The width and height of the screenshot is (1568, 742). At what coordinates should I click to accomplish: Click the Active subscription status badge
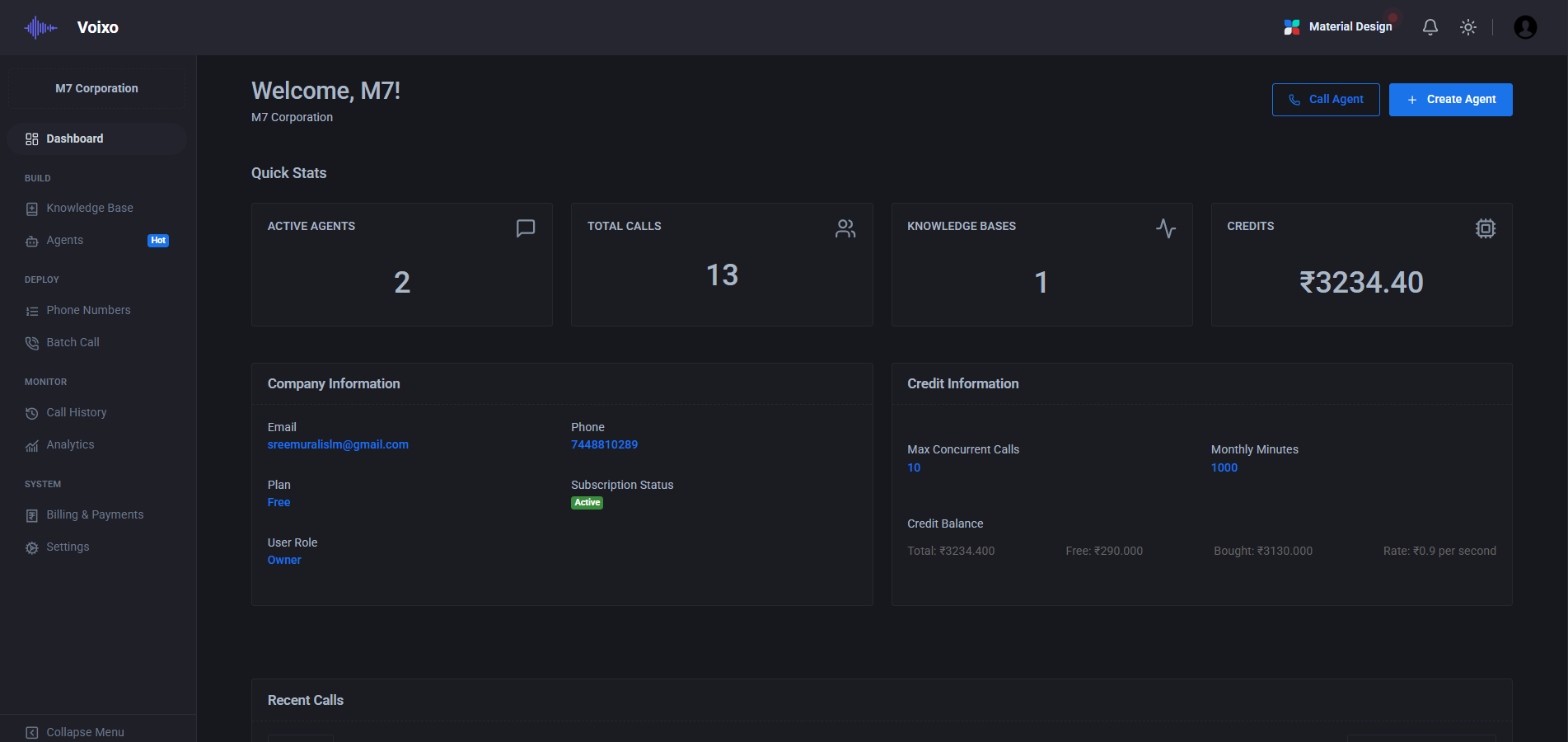[586, 502]
